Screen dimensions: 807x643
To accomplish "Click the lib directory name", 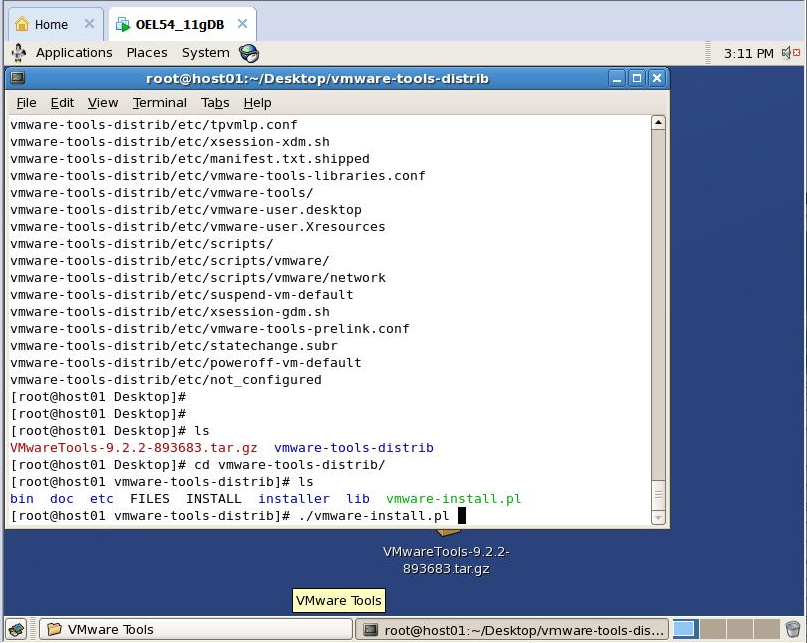I will (358, 499).
